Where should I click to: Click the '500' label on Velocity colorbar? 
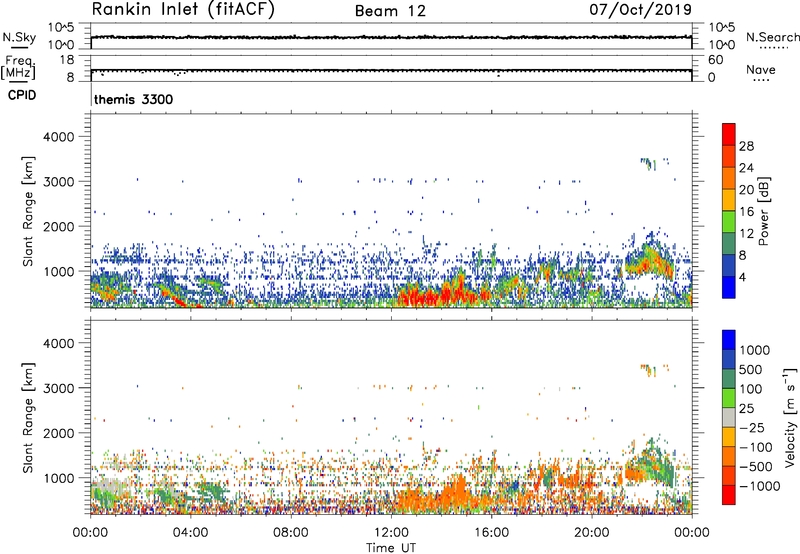[x=751, y=369]
